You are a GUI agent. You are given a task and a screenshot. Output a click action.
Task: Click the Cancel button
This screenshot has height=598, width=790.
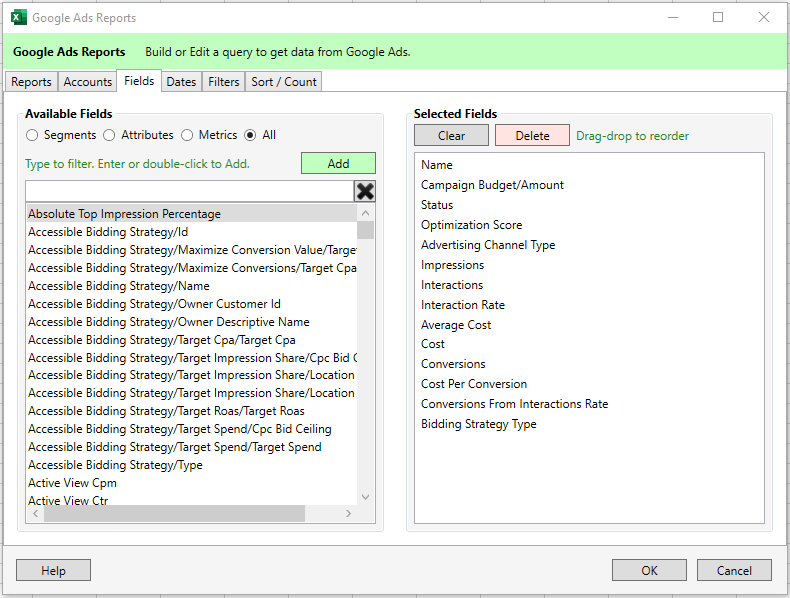734,570
